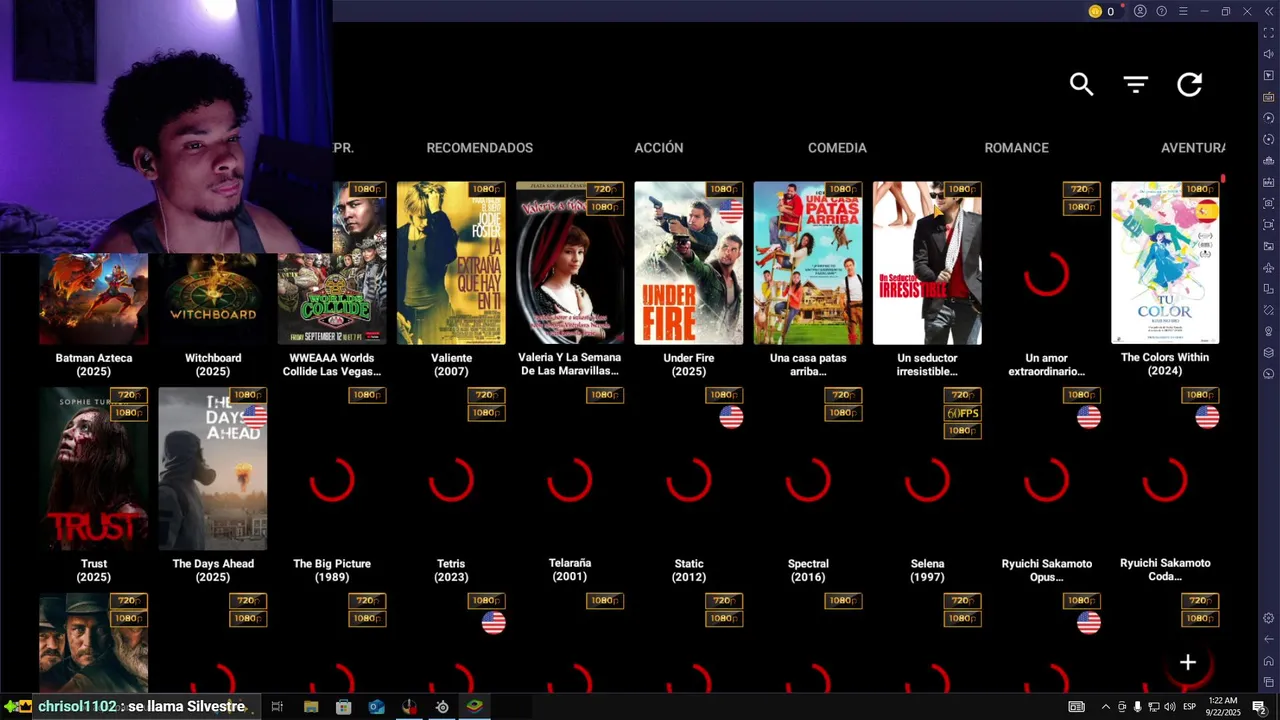Image resolution: width=1280 pixels, height=720 pixels.
Task: Open Microsoft Store in taskbar
Action: (343, 707)
